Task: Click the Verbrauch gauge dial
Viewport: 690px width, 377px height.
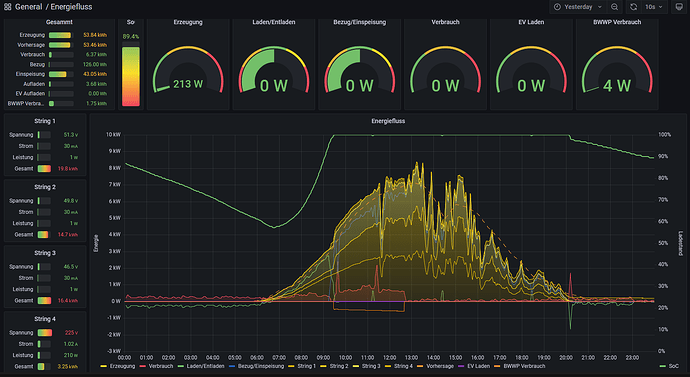Action: tap(445, 70)
